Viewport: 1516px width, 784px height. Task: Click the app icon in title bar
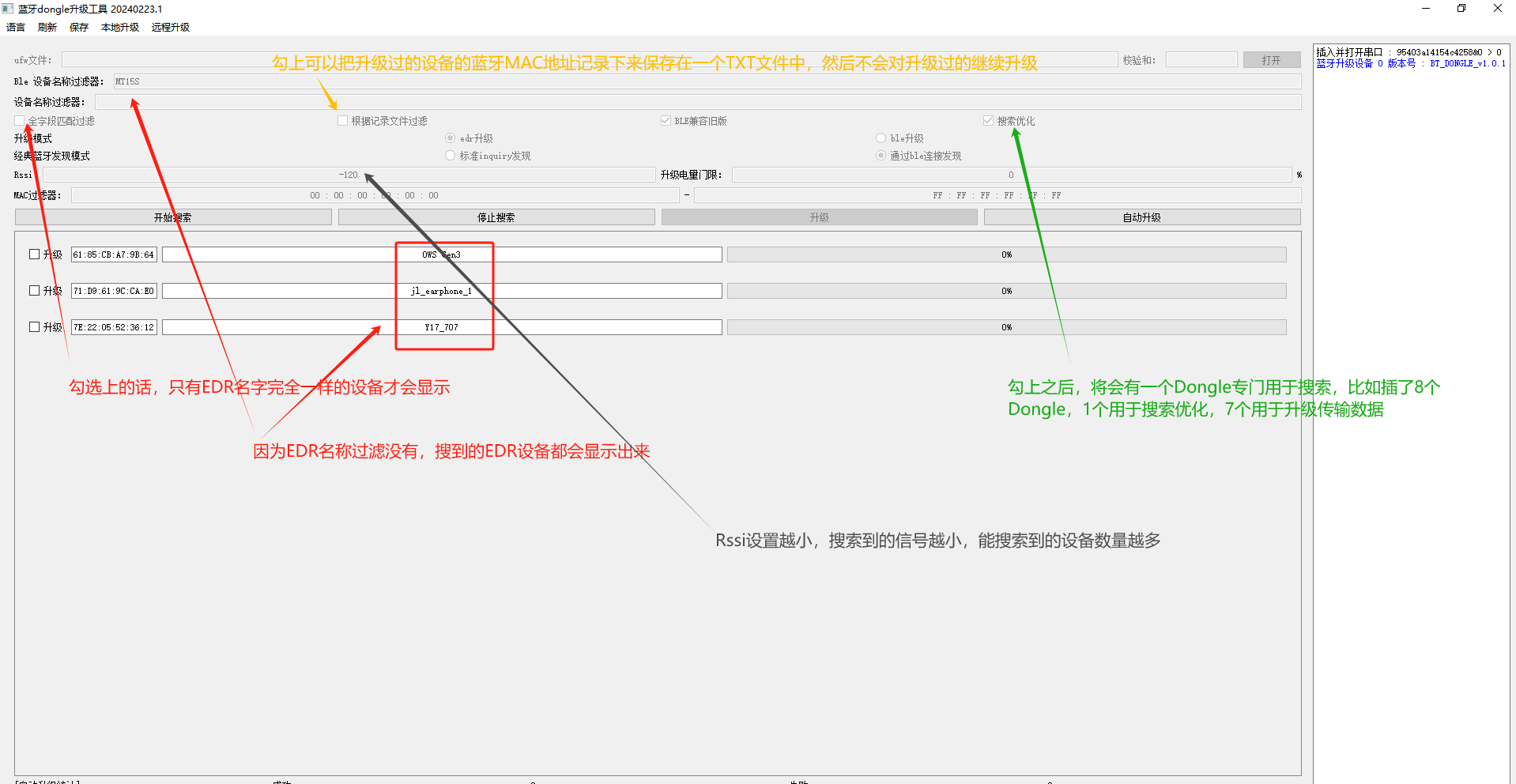(x=8, y=9)
